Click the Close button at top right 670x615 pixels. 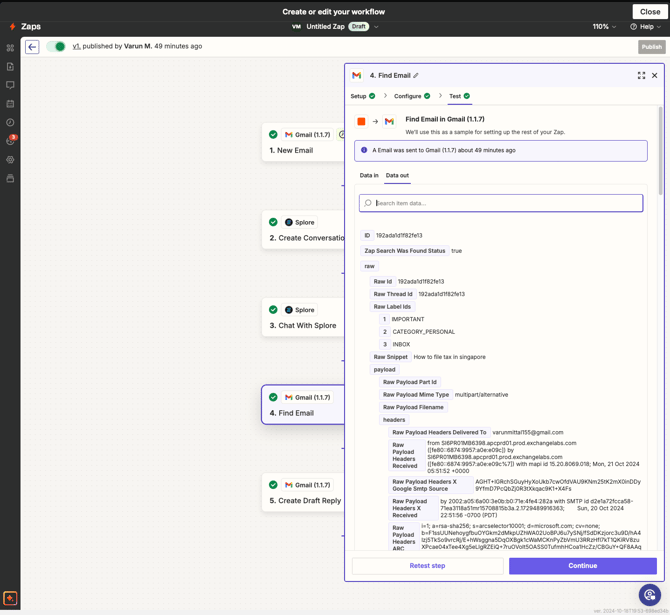tap(650, 12)
